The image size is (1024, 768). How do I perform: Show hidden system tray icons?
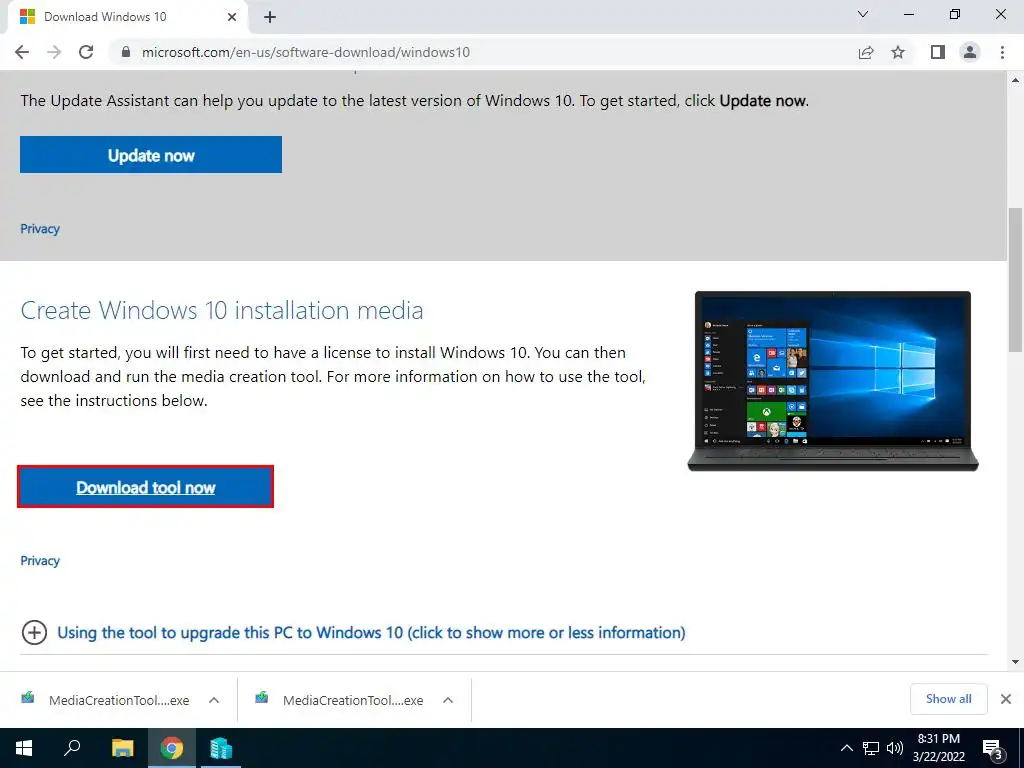pyautogui.click(x=846, y=748)
